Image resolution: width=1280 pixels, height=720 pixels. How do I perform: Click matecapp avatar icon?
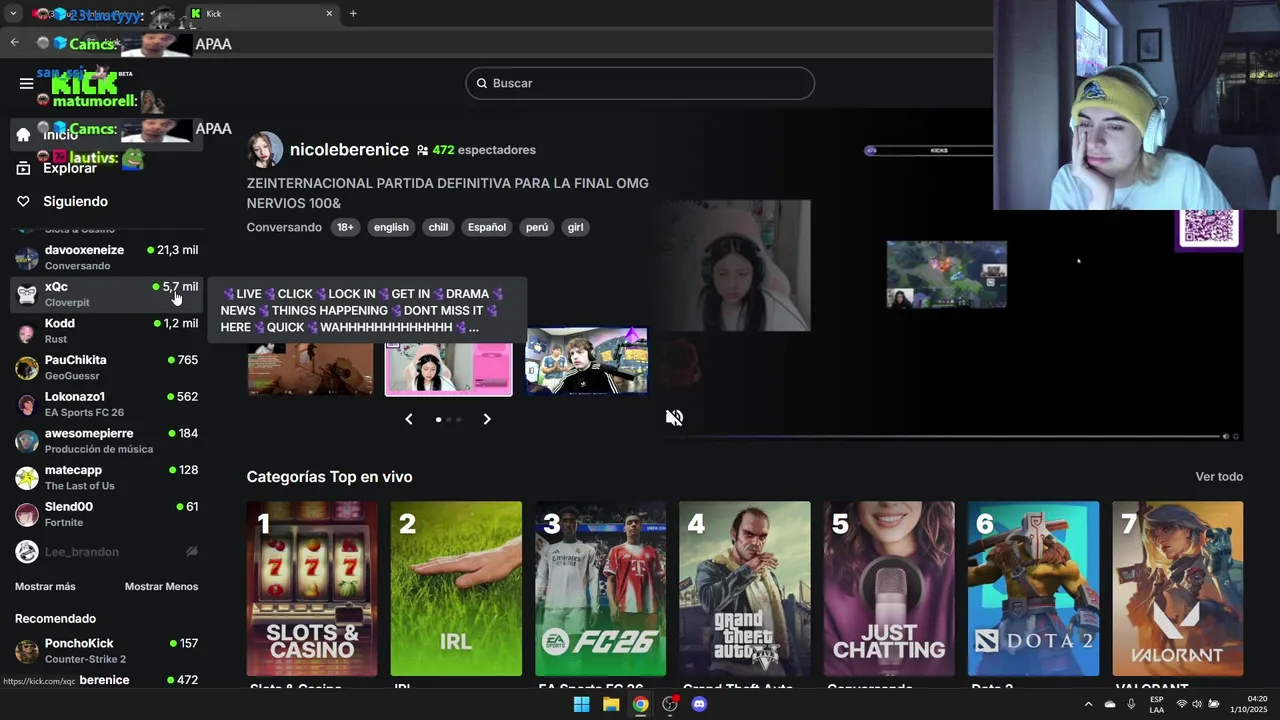tap(27, 478)
